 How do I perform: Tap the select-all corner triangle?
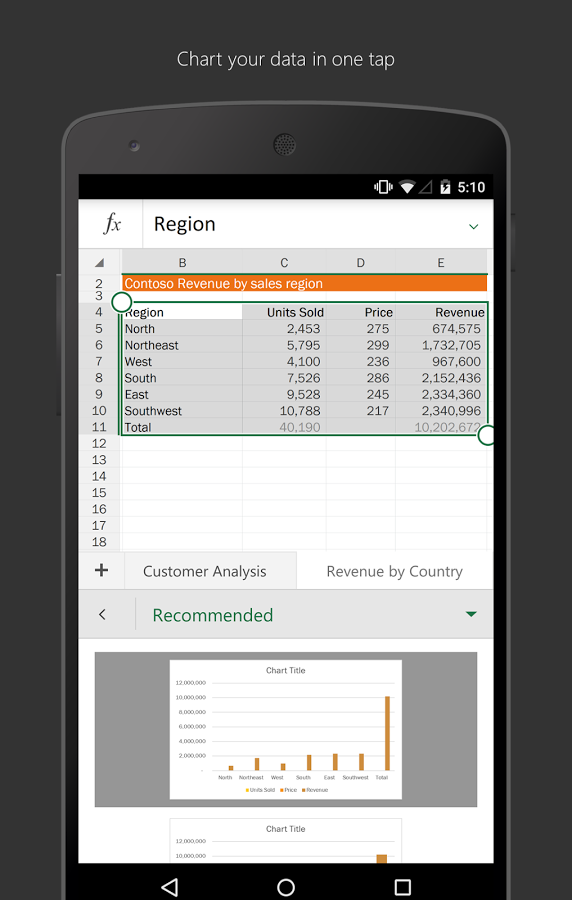(x=99, y=263)
